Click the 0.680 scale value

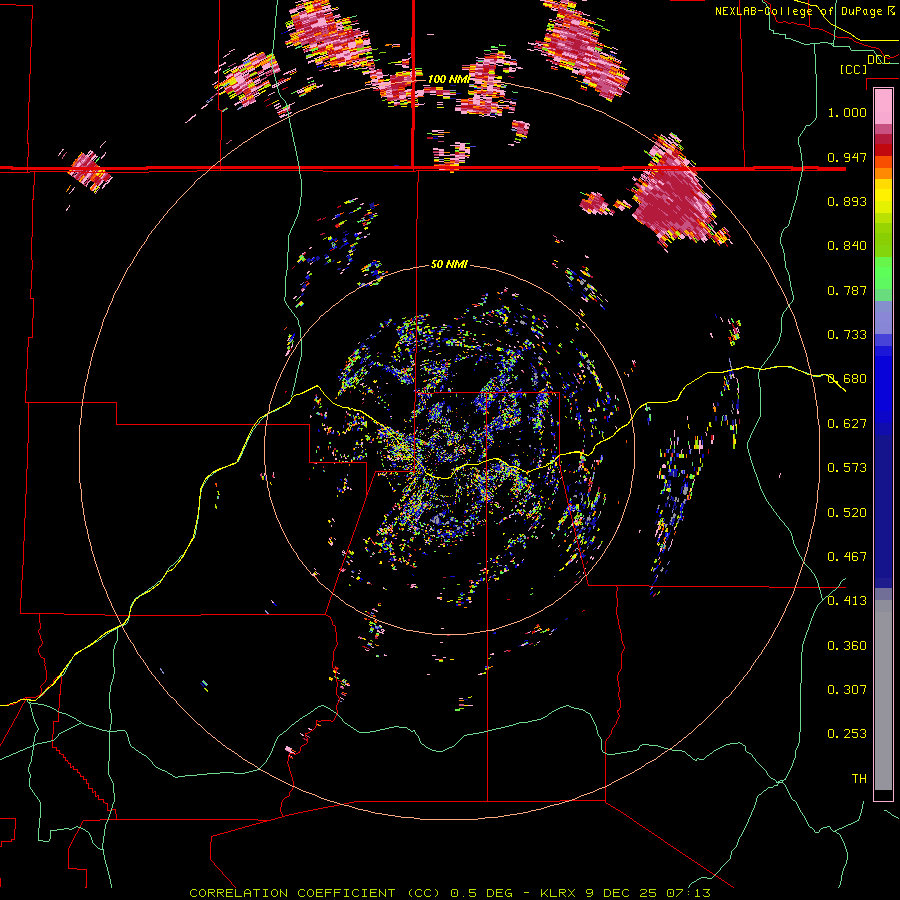[847, 379]
